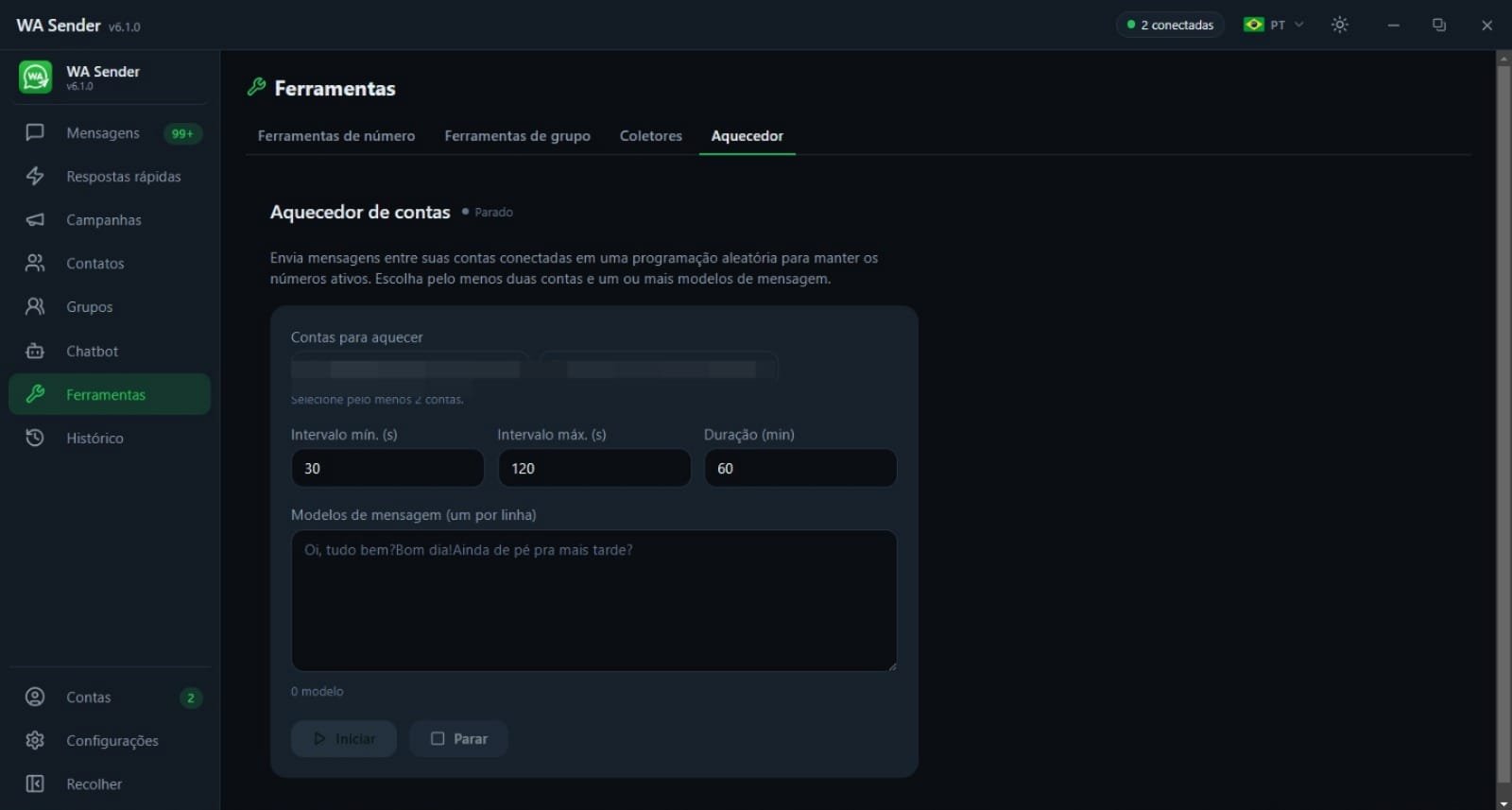
Task: Click the Intervalo mín. input field
Action: [387, 468]
